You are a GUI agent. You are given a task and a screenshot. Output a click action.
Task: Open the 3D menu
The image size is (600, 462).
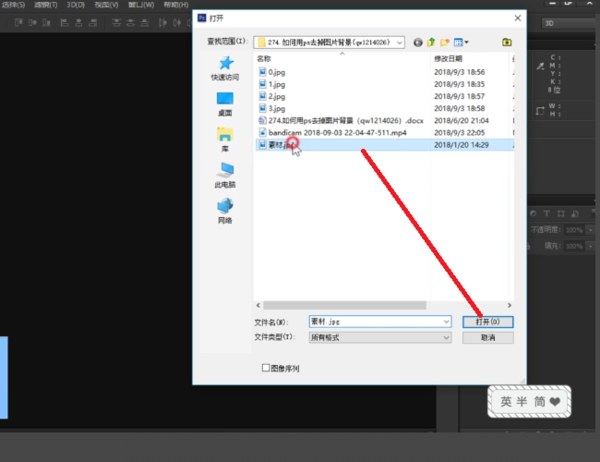click(75, 5)
